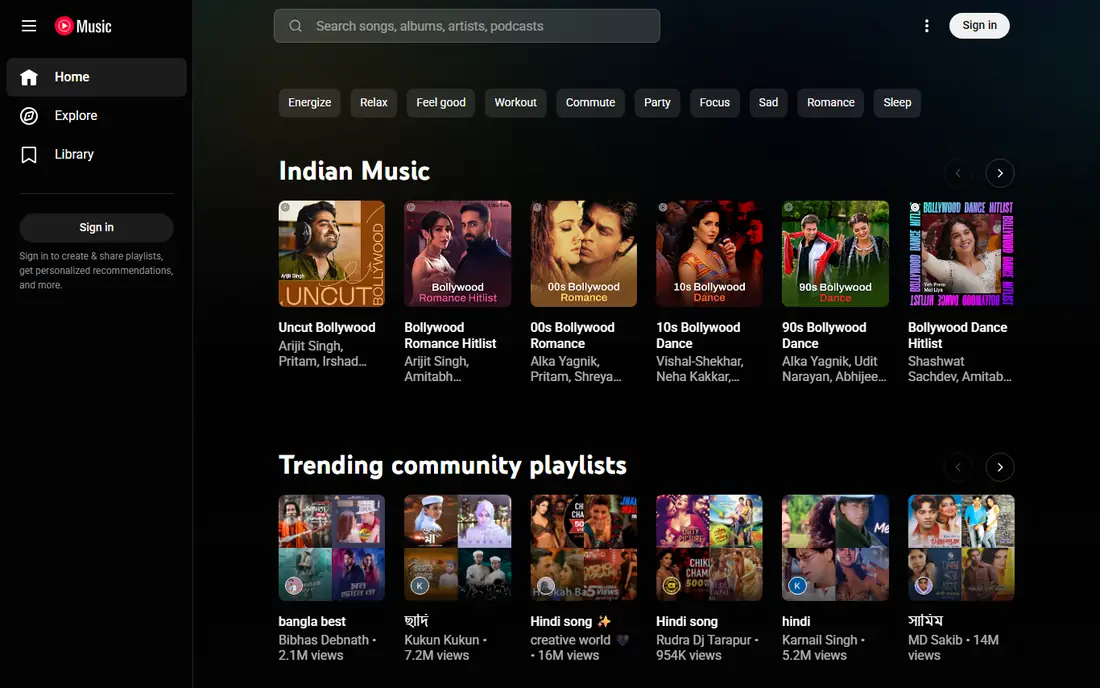The image size is (1100, 688).
Task: Open creative world's Hindi song thumbnail
Action: (584, 548)
